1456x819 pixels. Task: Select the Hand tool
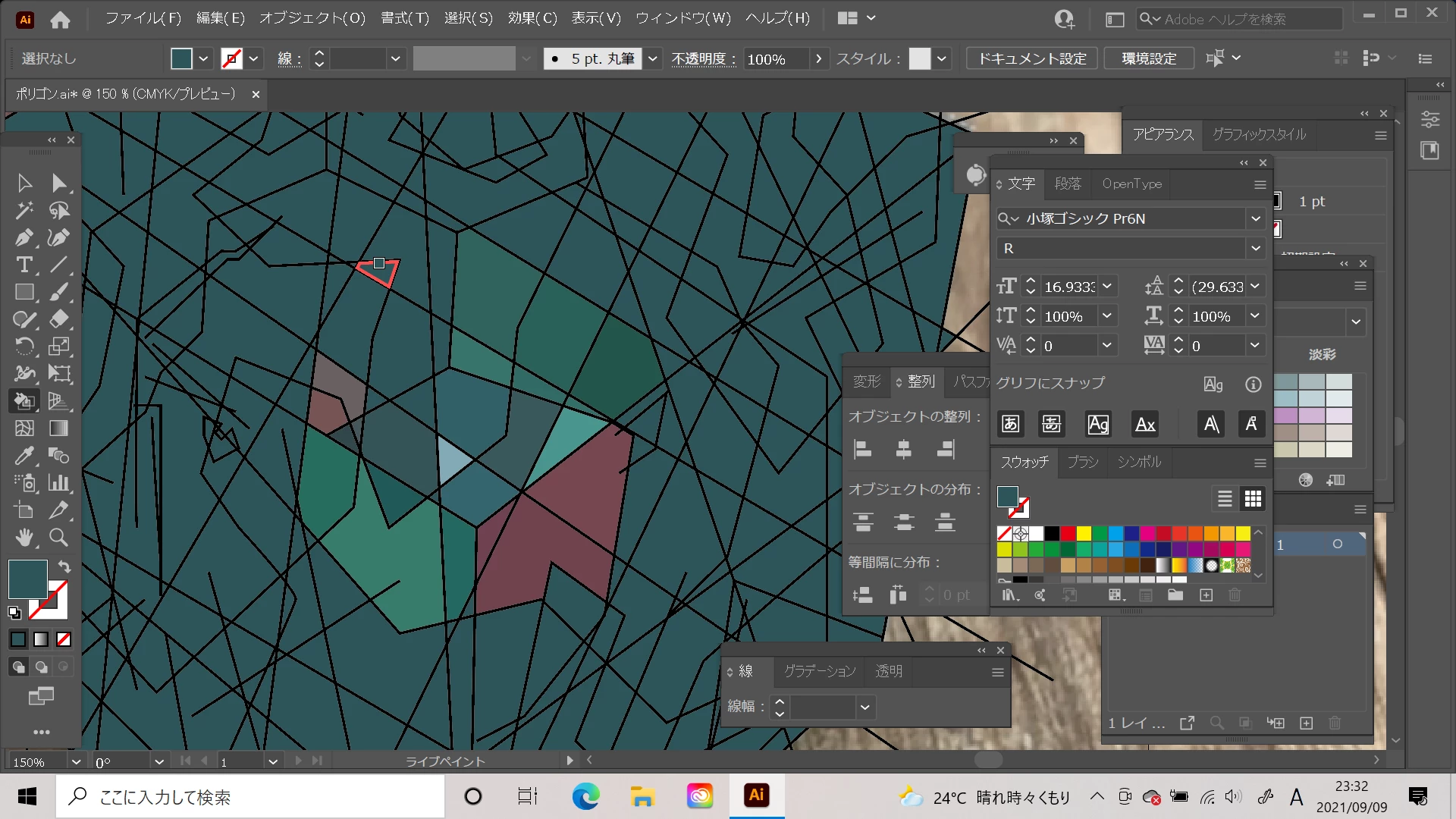click(x=24, y=538)
